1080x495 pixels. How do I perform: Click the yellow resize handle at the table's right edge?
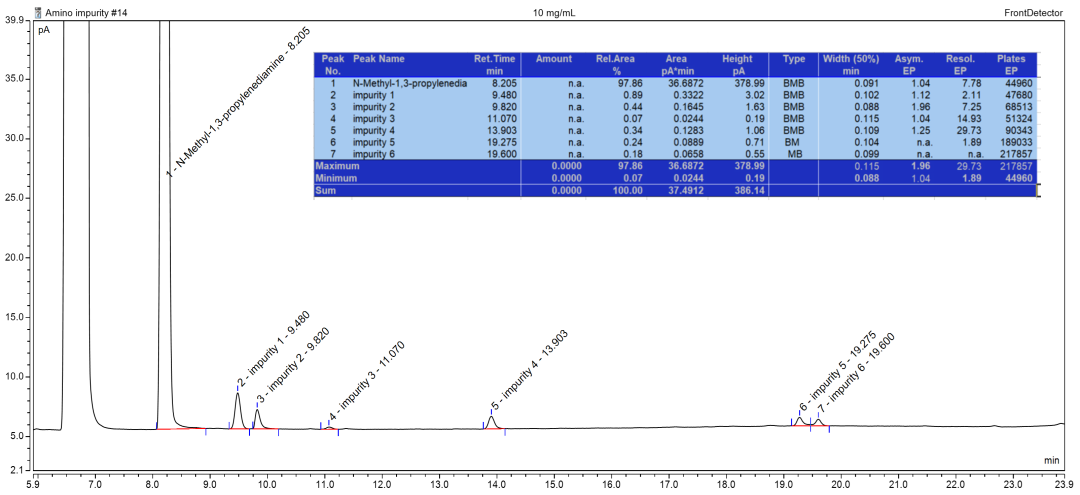[1038, 190]
